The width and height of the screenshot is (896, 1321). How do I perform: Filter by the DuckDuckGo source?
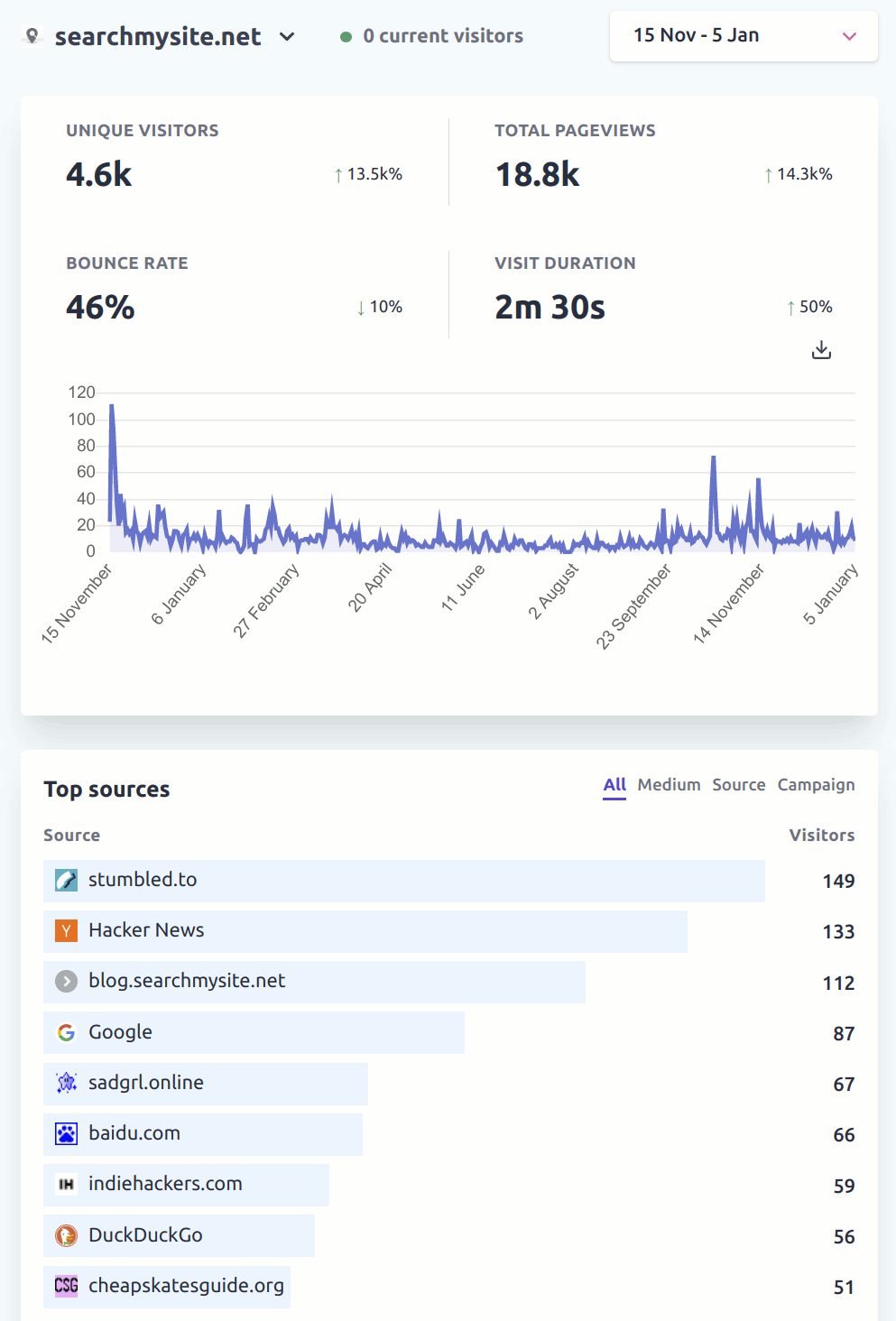[448, 1235]
